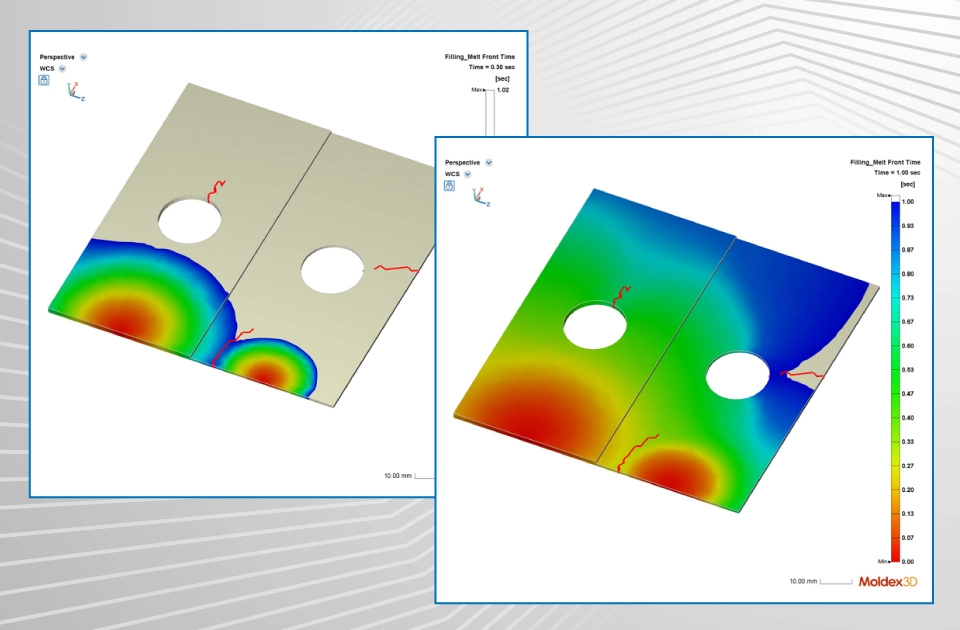Click XYZ axis triad in left viewport
The width and height of the screenshot is (960, 630).
pos(75,93)
